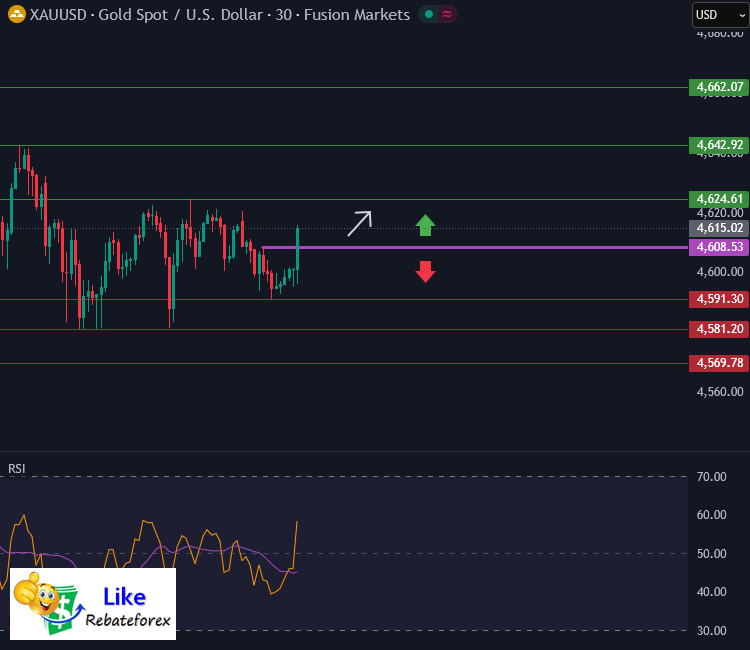Click the 40.00 RSI scale value
Viewport: 750px width, 650px height.
711,592
